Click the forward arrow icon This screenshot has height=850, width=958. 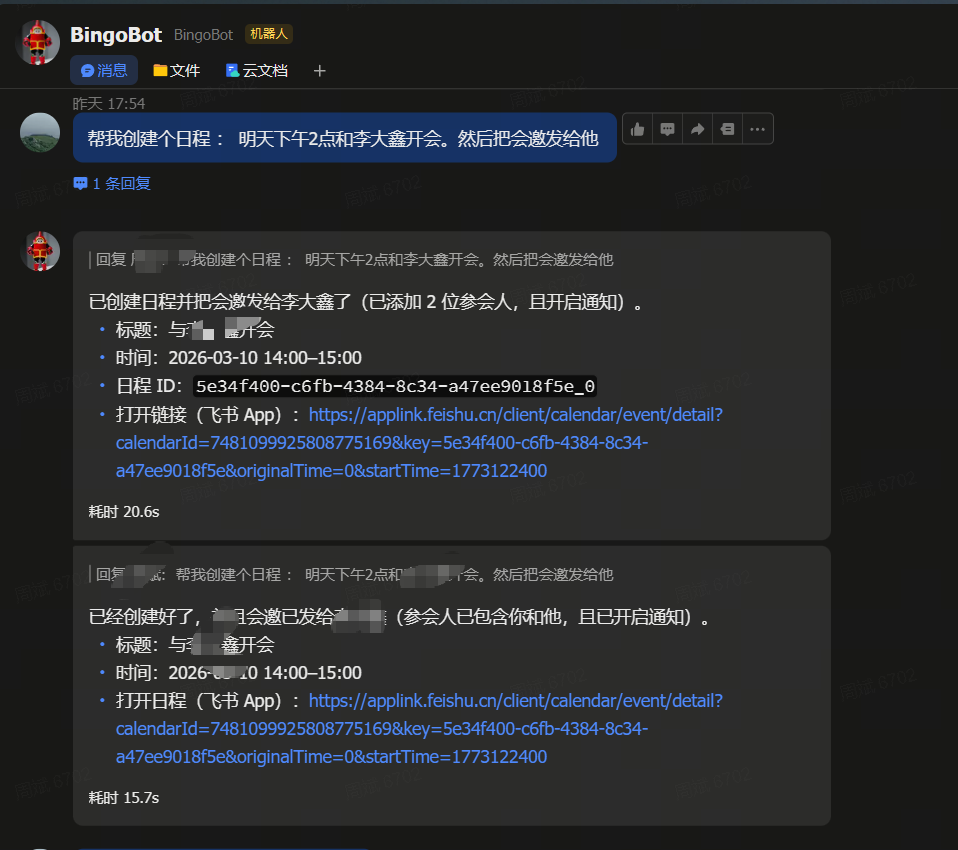point(697,129)
